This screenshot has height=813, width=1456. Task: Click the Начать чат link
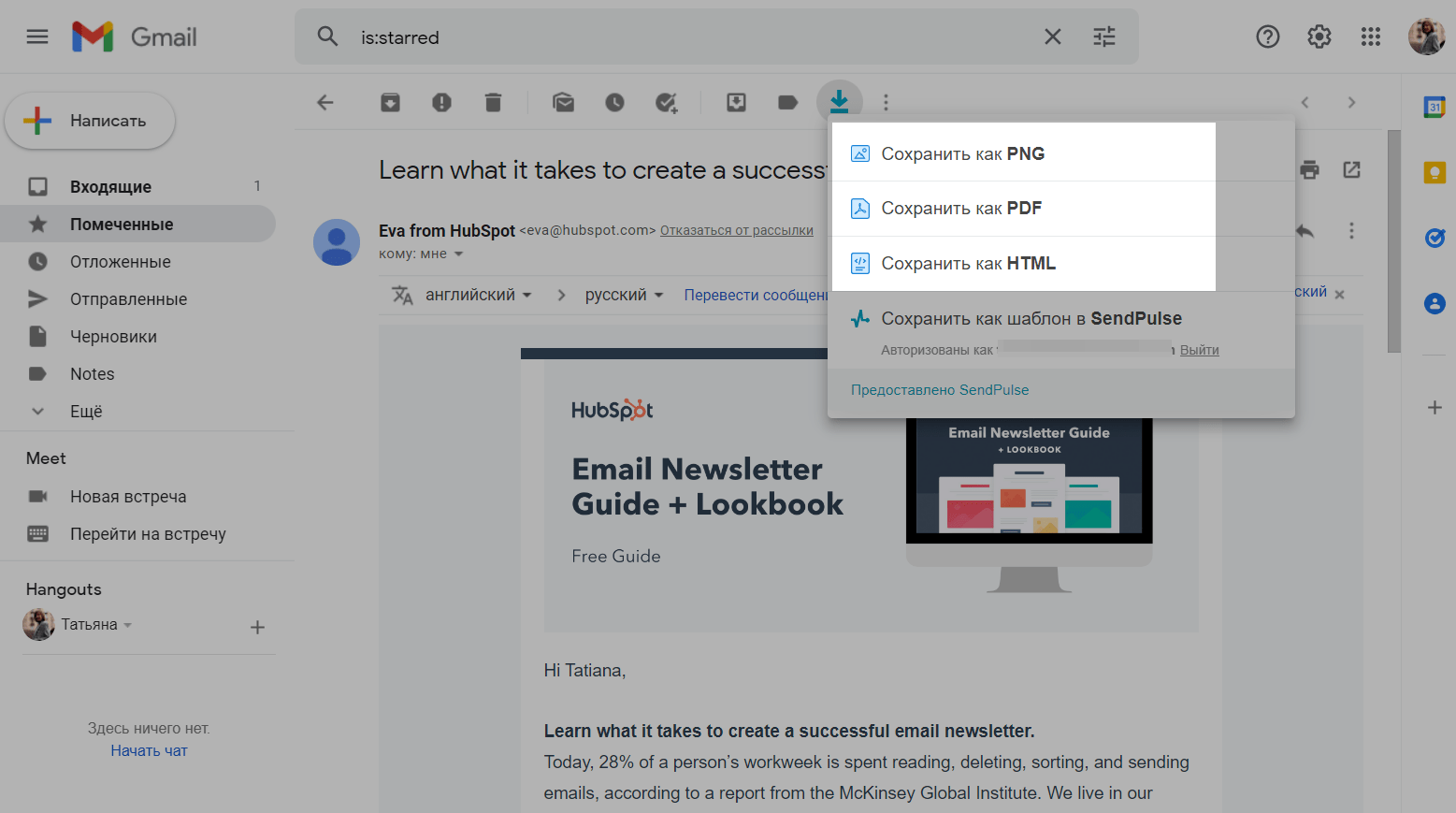point(149,751)
